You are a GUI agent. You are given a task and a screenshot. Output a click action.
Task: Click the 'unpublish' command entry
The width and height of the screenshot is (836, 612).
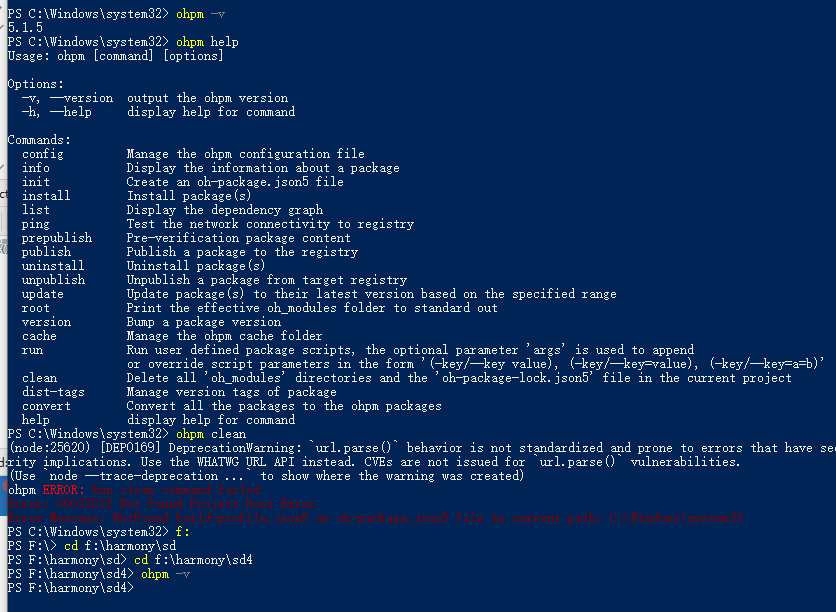(53, 280)
